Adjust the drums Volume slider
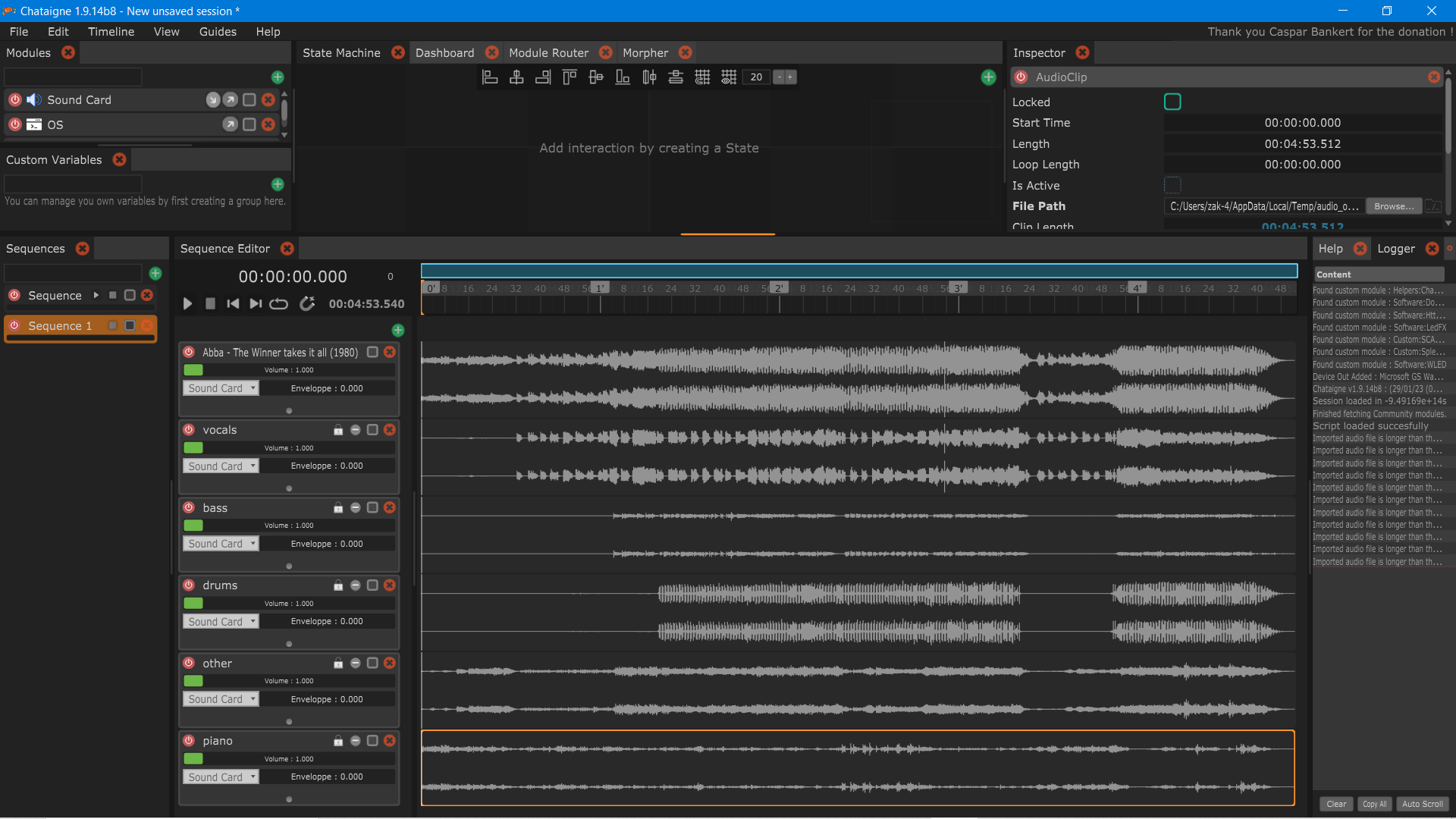Viewport: 1456px width, 819px height. click(x=288, y=604)
